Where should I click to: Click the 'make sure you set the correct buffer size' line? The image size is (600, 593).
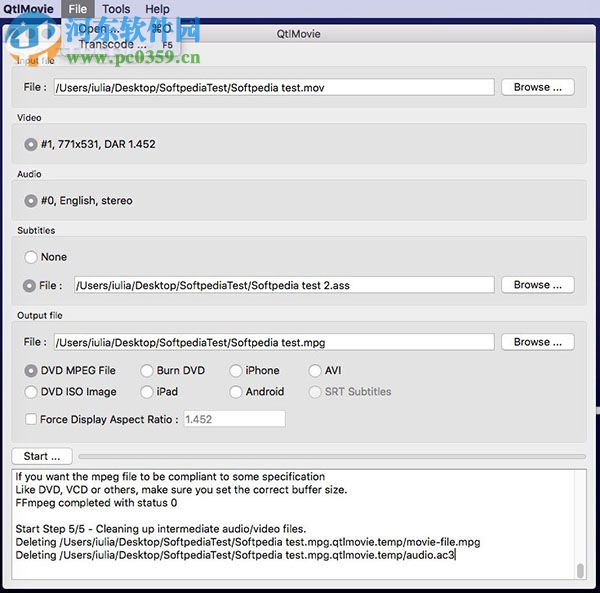point(181,490)
